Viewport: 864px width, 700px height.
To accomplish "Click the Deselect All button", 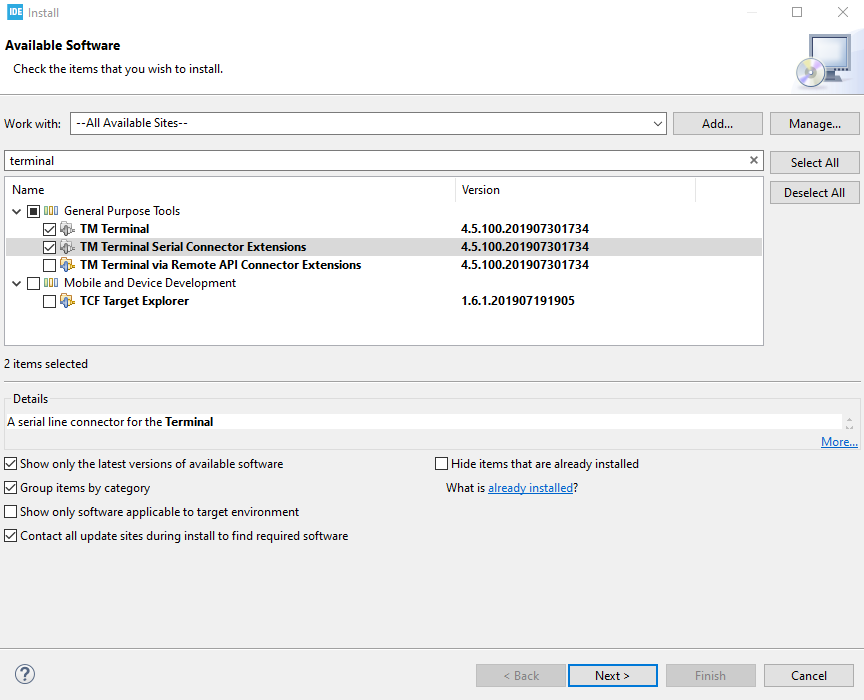I will (x=814, y=193).
